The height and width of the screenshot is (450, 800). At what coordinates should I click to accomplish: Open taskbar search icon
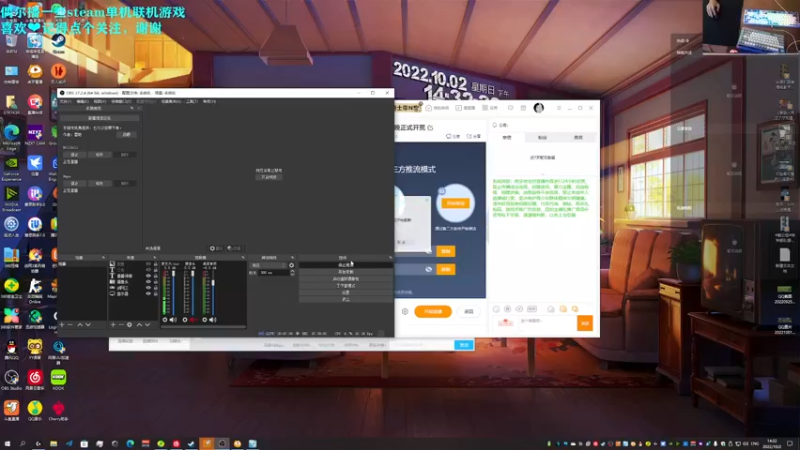click(22, 444)
